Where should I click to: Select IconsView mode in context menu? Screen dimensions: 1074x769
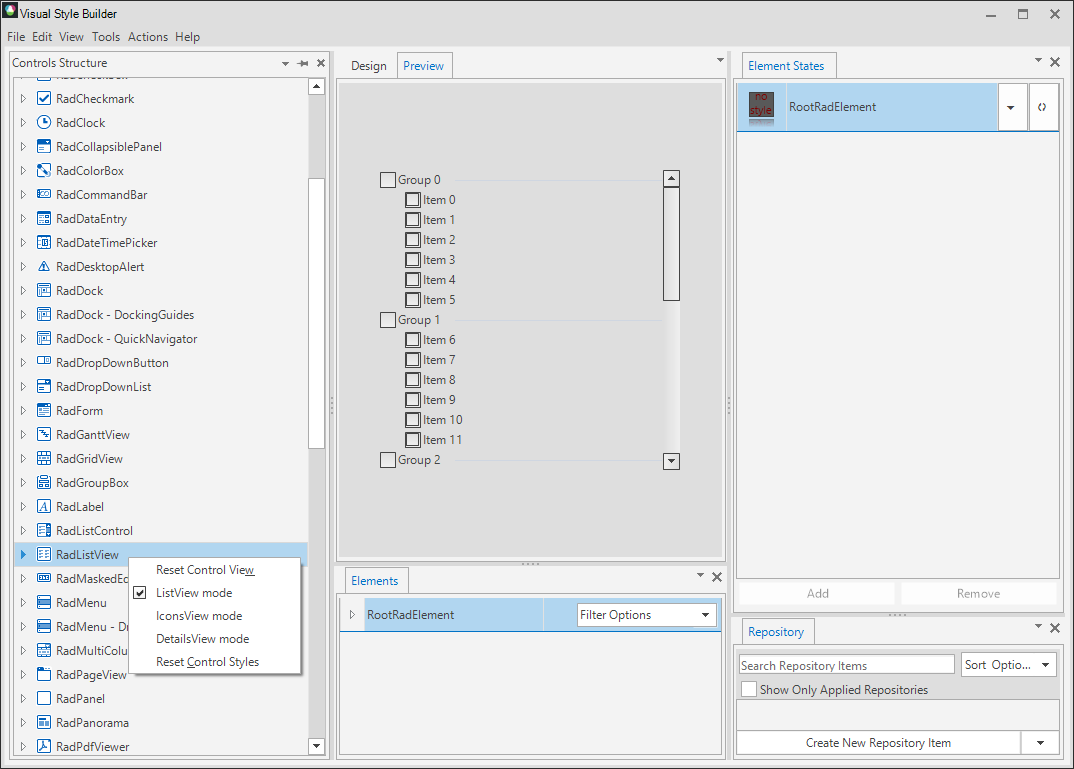pos(199,616)
